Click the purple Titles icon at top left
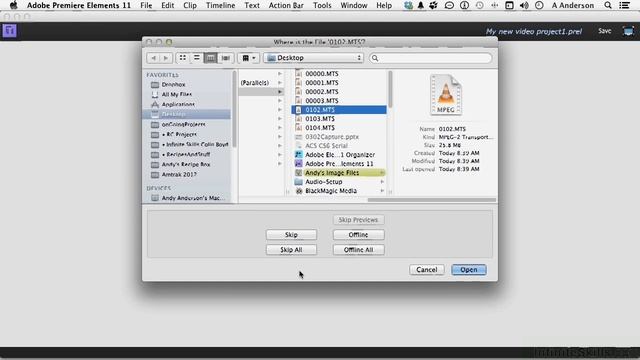The width and height of the screenshot is (640, 360). (x=9, y=31)
